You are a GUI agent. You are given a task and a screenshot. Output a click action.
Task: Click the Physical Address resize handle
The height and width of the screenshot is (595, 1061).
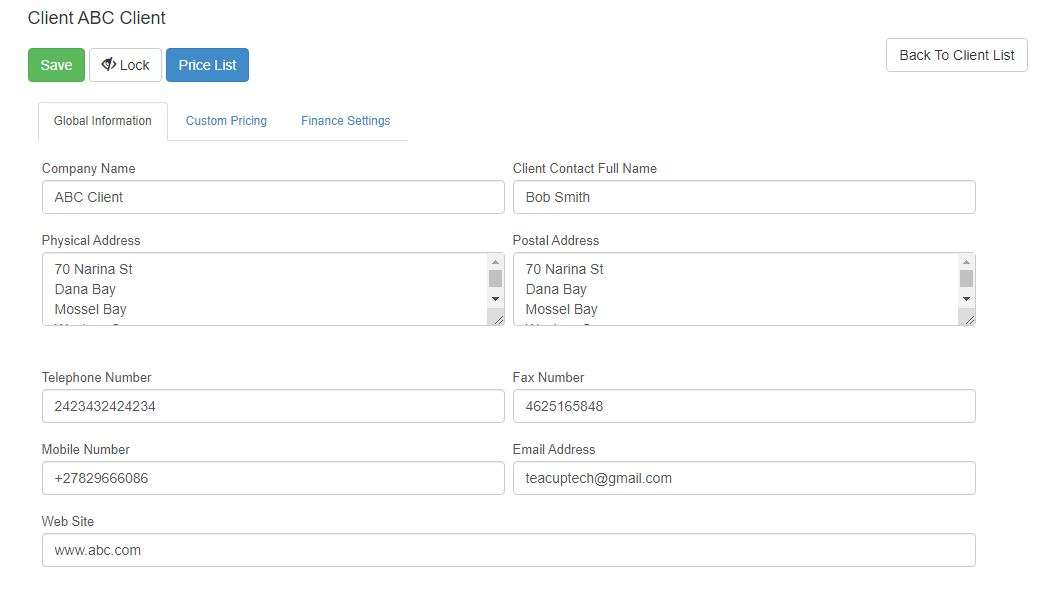pyautogui.click(x=496, y=318)
